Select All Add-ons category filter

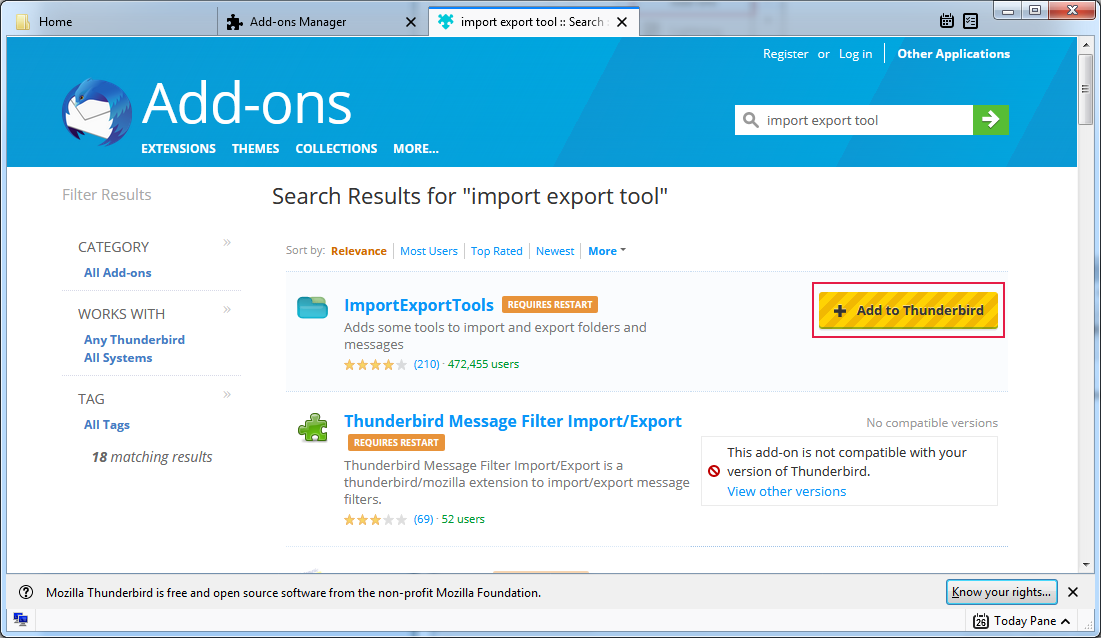(117, 272)
